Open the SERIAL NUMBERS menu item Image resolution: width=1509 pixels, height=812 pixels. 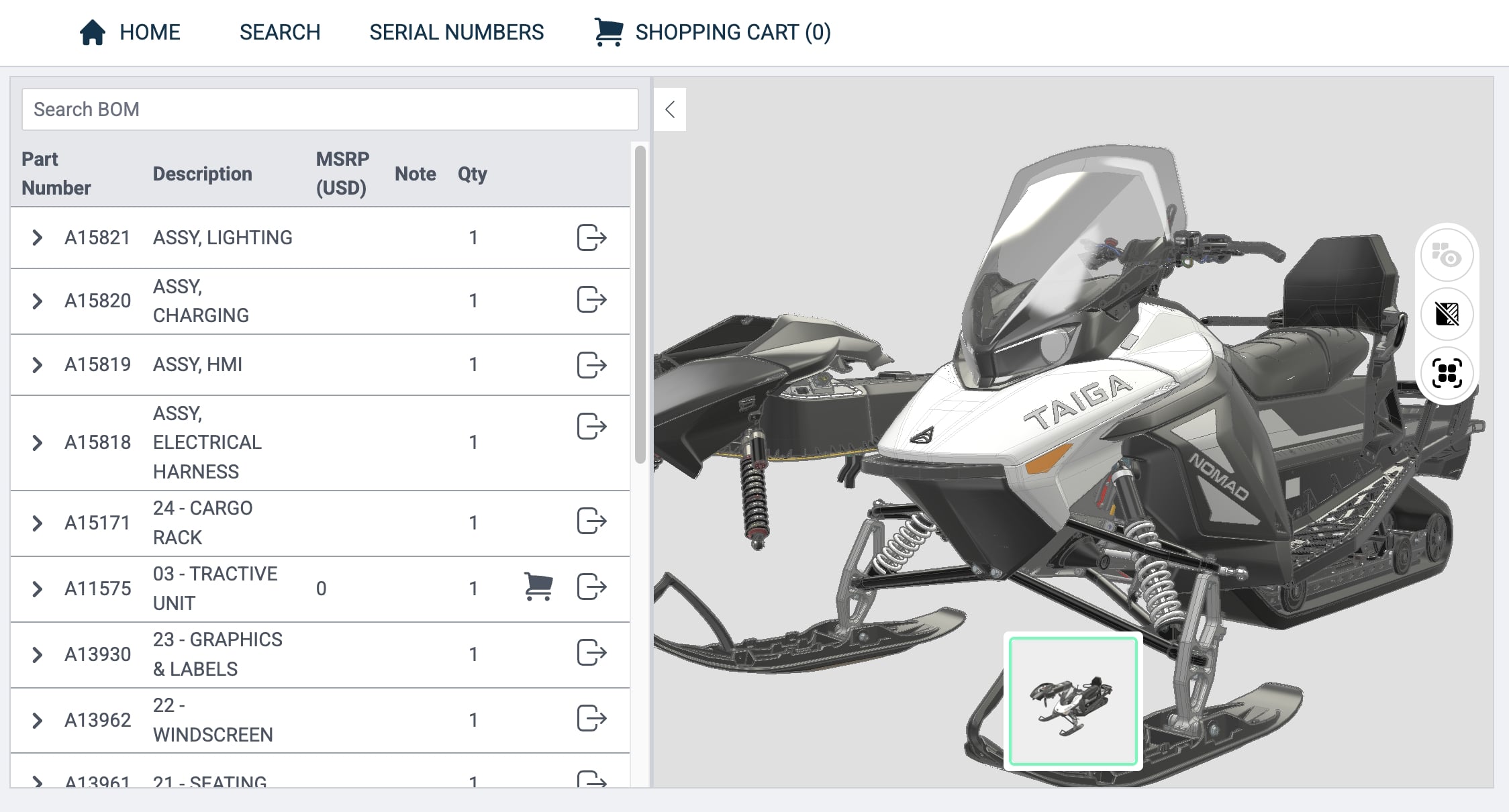[x=456, y=32]
